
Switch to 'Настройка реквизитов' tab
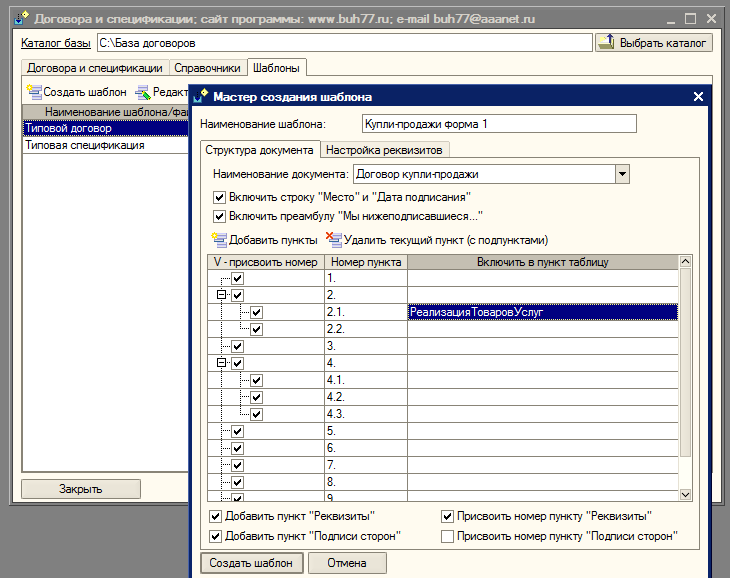coord(386,150)
